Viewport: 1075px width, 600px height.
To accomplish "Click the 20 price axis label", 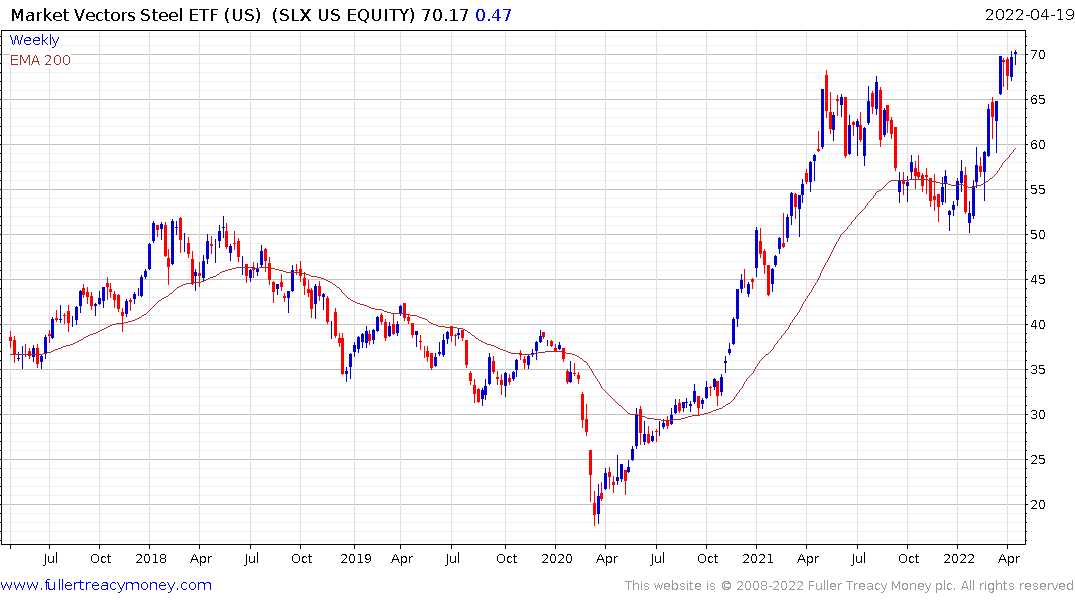I will [x=1038, y=505].
